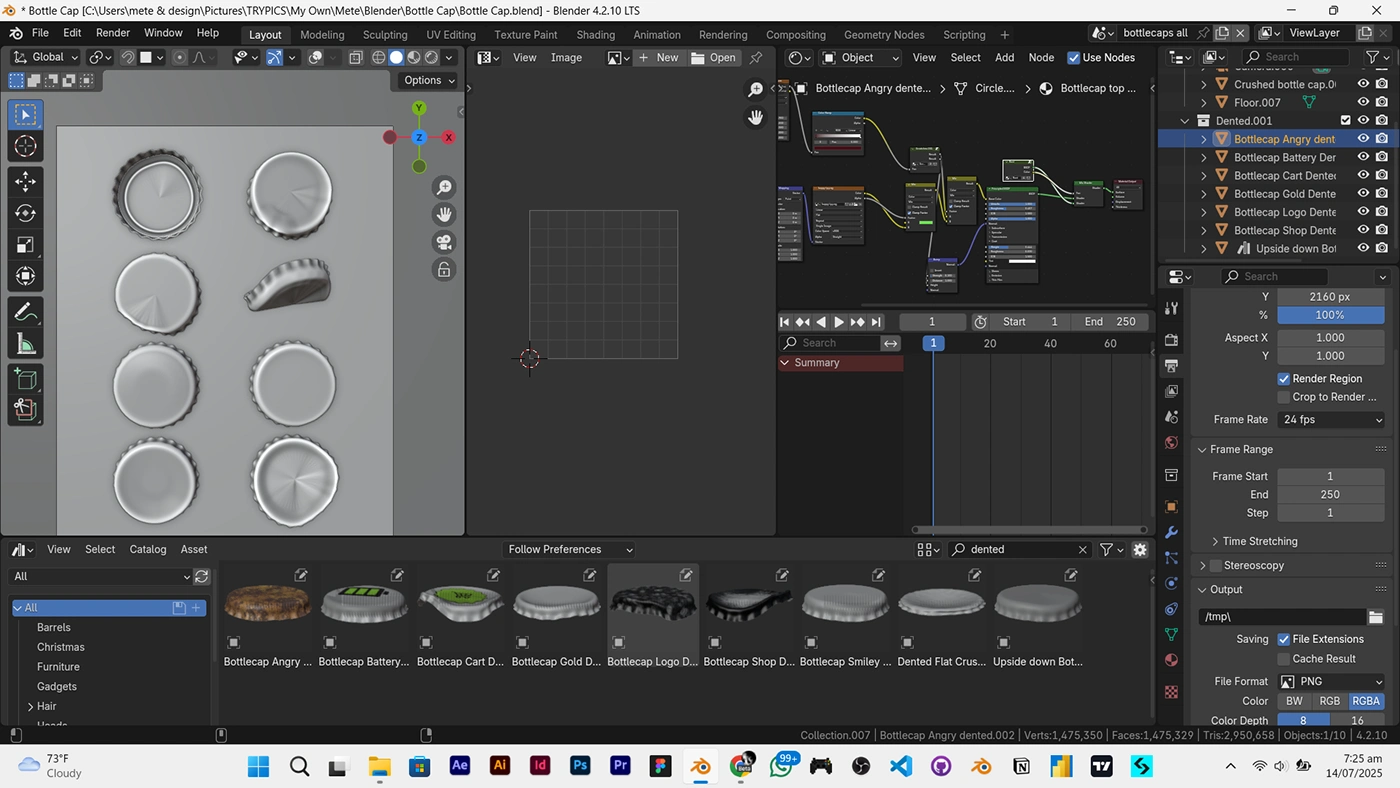Viewport: 1400px width, 788px height.
Task: Select the Rotate tool in viewport toolbar
Action: [26, 213]
